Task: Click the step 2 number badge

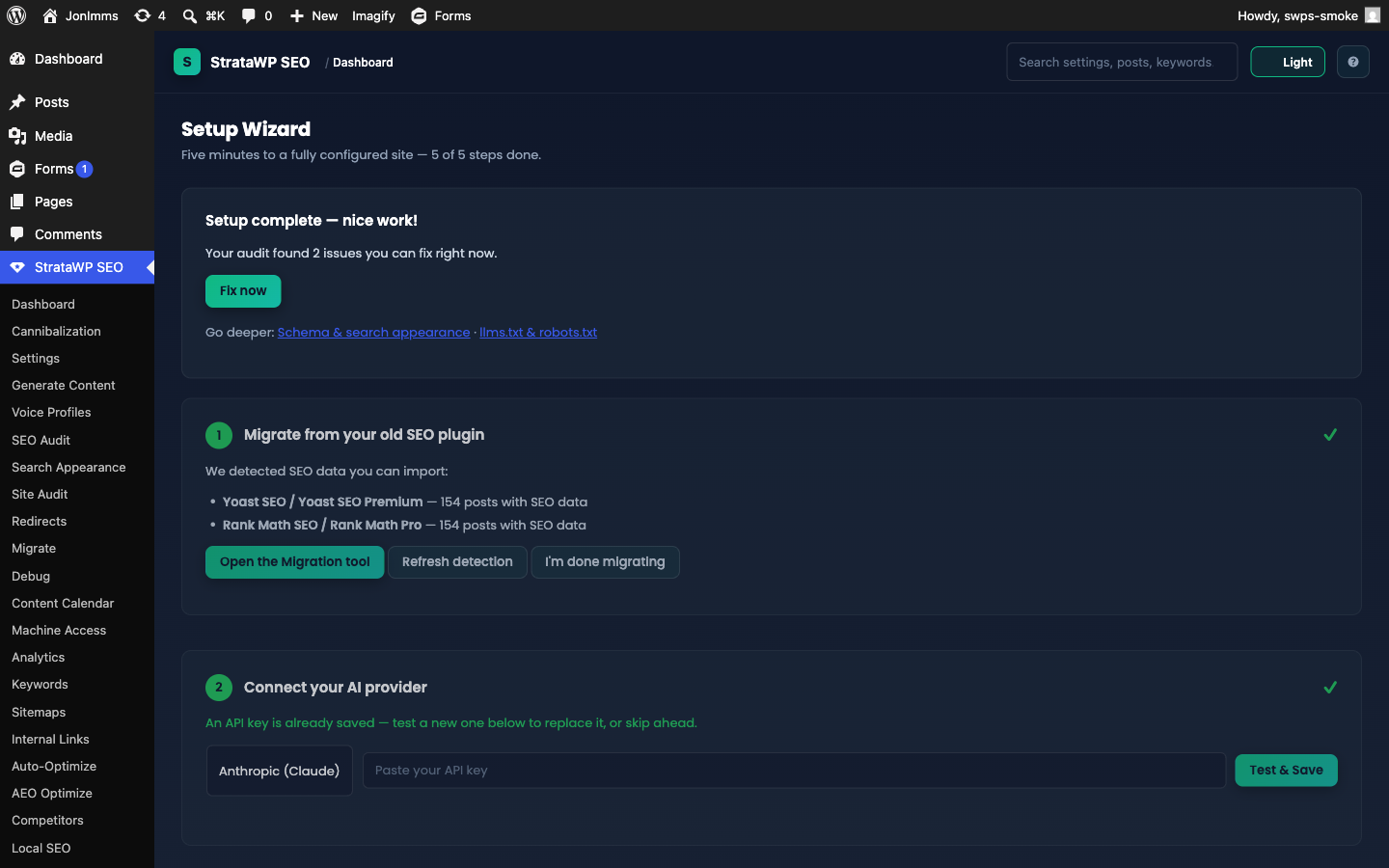Action: coord(219,688)
